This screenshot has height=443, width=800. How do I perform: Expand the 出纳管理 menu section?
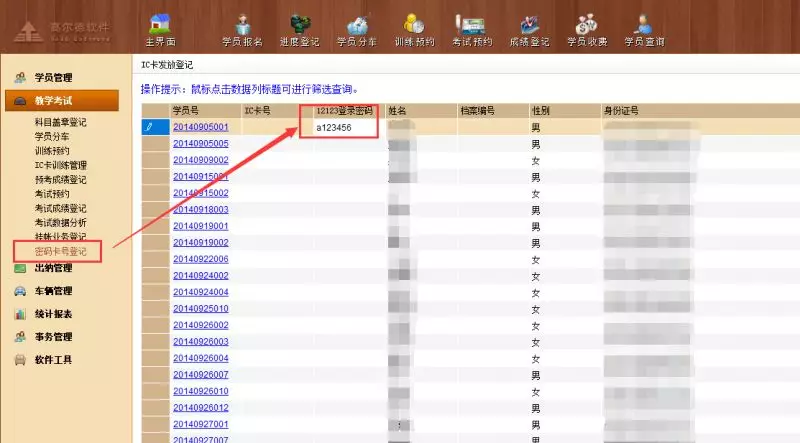54,268
